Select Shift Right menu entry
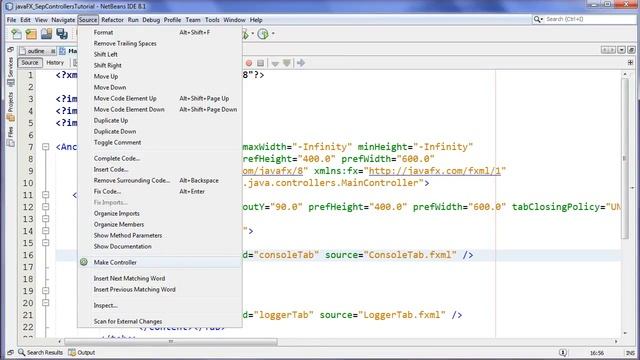640x360 pixels. pos(160,65)
